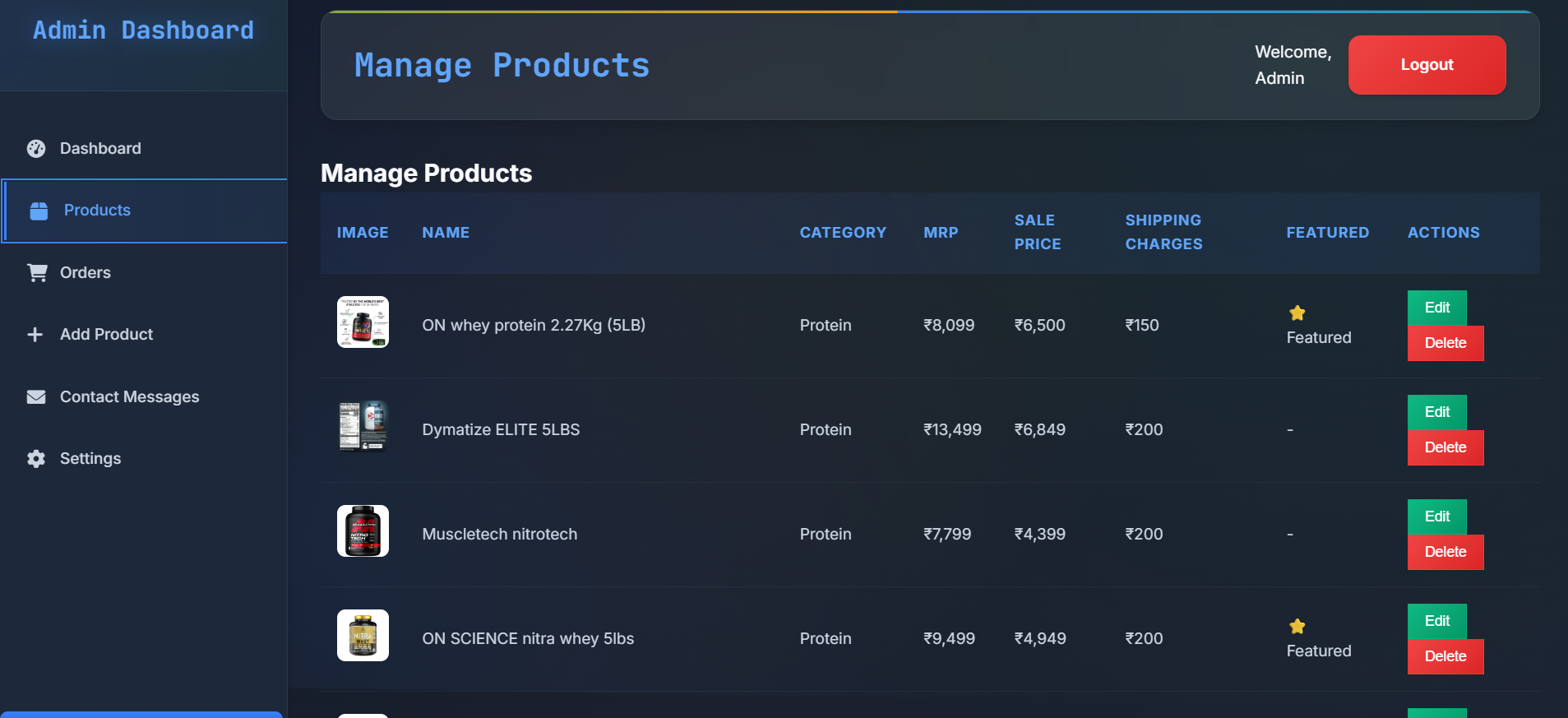The height and width of the screenshot is (718, 1568).
Task: Click the featured star for ON SCIENCE nitra whey
Action: [1297, 627]
